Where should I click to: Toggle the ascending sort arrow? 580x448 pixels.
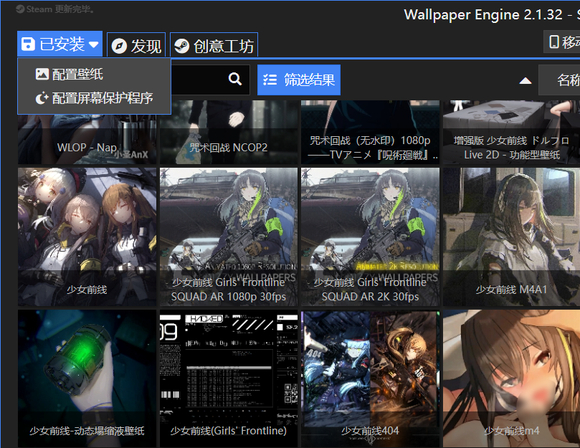coord(525,81)
